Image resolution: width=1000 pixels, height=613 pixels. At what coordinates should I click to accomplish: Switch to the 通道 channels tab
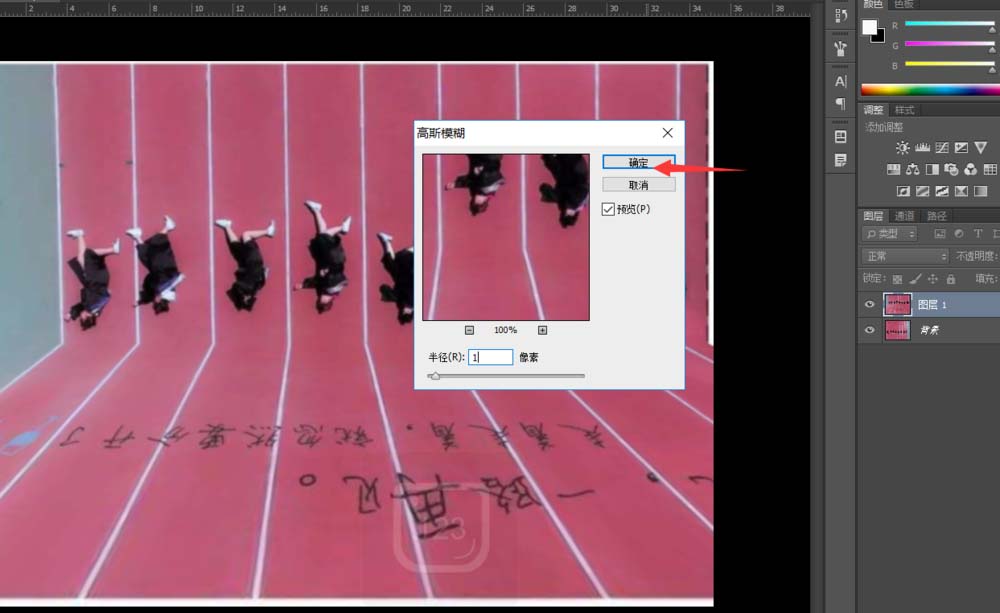click(x=904, y=216)
